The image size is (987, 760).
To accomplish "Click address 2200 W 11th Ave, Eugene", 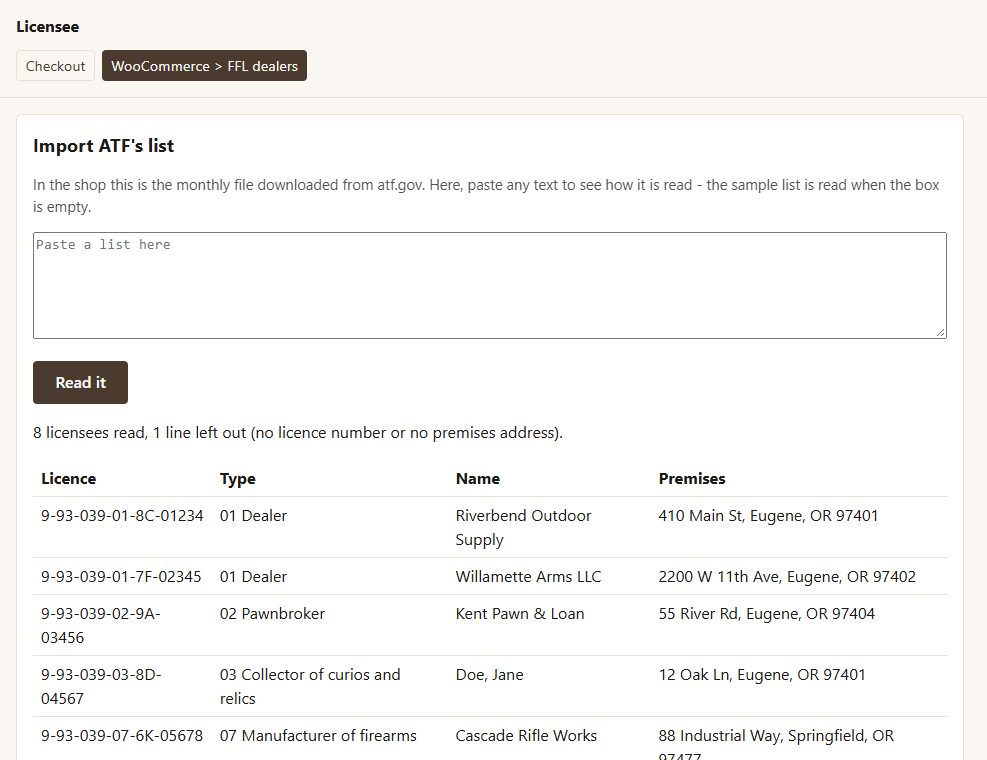I will (787, 577).
